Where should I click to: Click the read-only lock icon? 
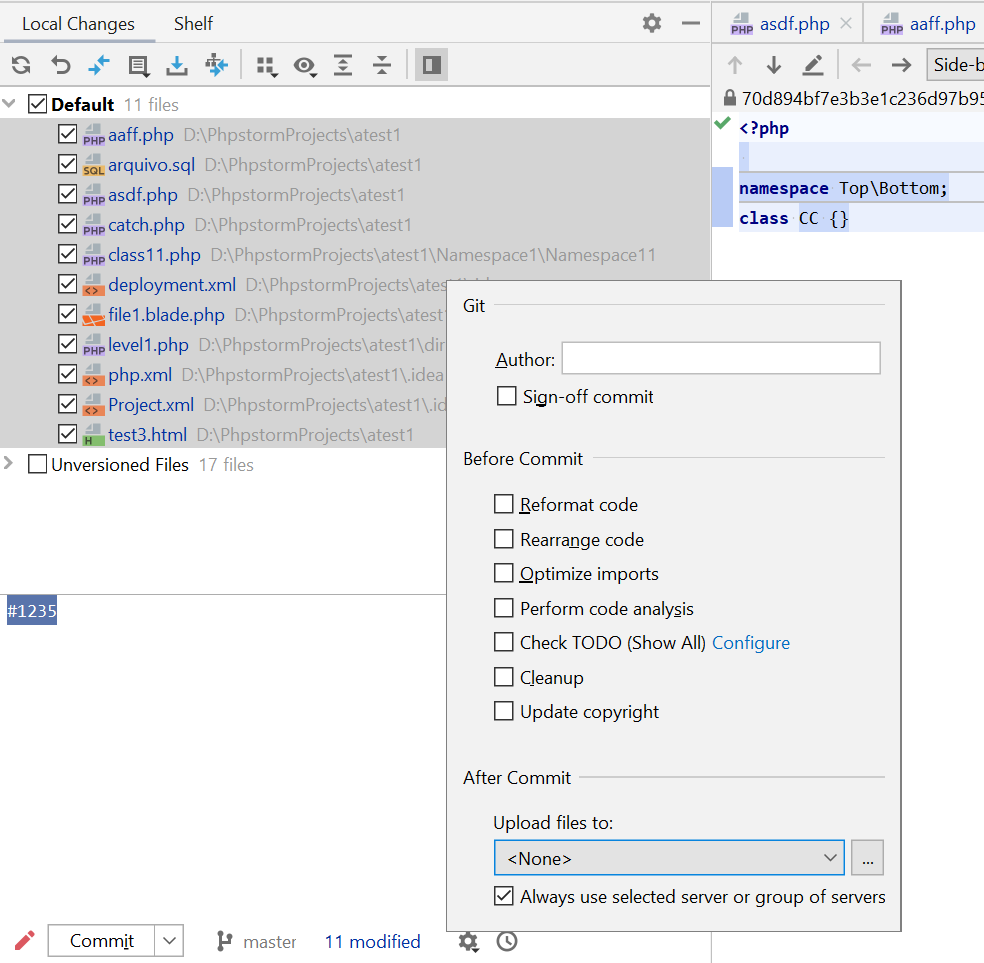coord(729,98)
